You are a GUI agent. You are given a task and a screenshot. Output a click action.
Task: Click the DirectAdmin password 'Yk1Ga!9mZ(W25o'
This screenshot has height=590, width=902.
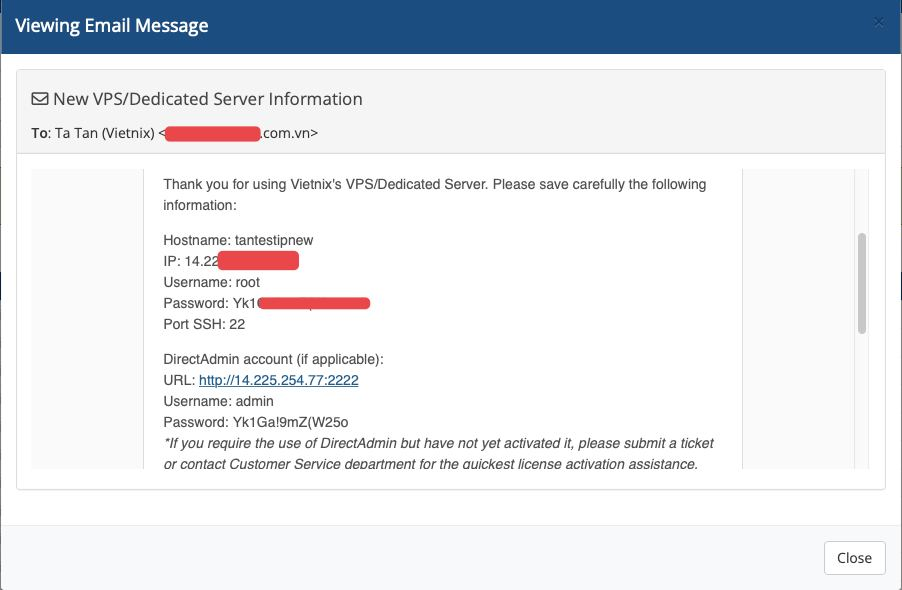point(291,423)
